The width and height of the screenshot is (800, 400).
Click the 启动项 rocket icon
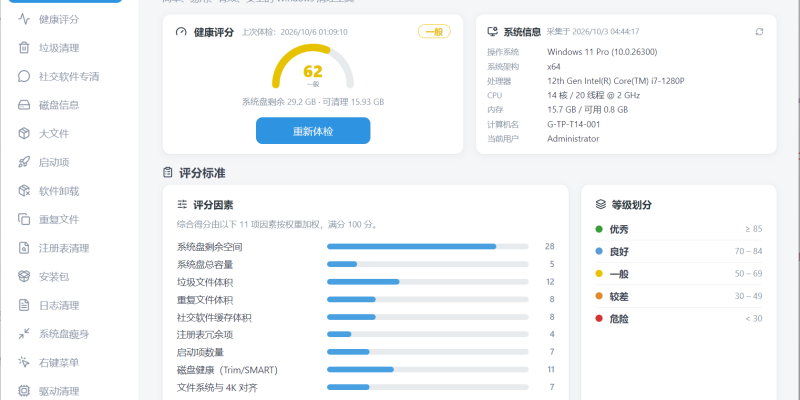point(24,162)
